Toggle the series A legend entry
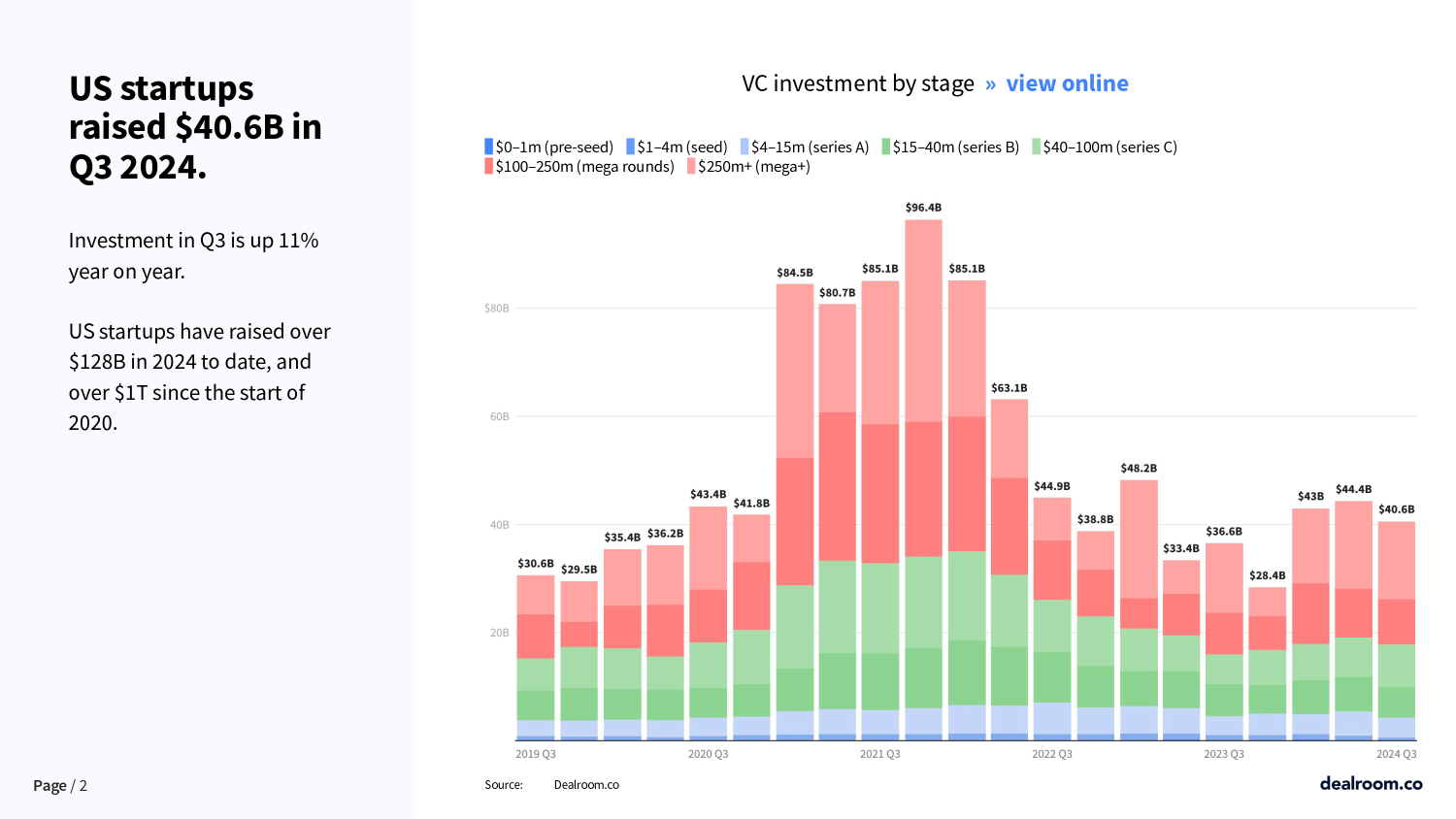The width and height of the screenshot is (1456, 819). coord(805,147)
